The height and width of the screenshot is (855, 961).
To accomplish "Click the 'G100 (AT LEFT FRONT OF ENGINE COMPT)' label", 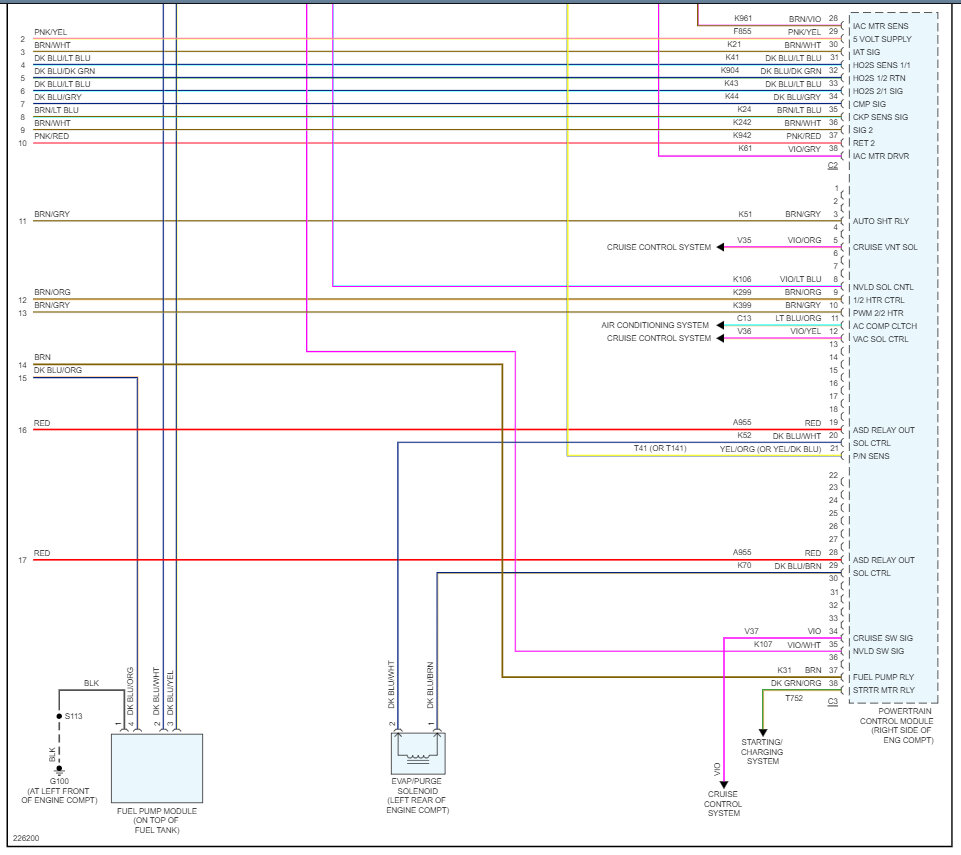I will [x=59, y=791].
